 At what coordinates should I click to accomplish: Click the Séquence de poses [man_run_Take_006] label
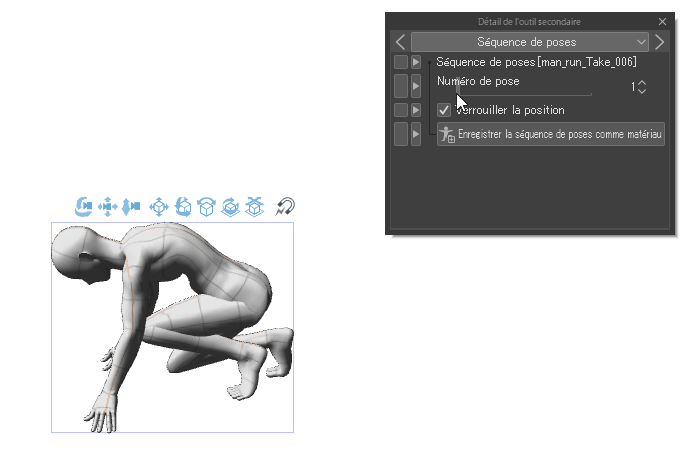click(x=536, y=62)
